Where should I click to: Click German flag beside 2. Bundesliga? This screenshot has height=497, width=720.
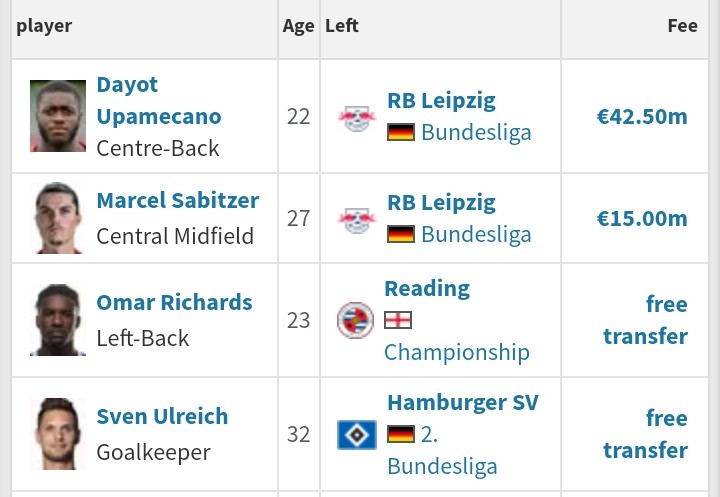click(x=401, y=434)
